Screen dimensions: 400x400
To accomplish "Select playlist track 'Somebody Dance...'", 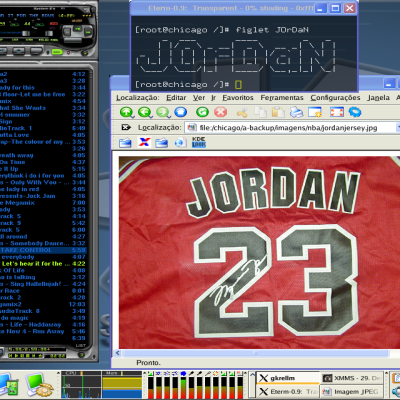I will (x=43, y=243).
